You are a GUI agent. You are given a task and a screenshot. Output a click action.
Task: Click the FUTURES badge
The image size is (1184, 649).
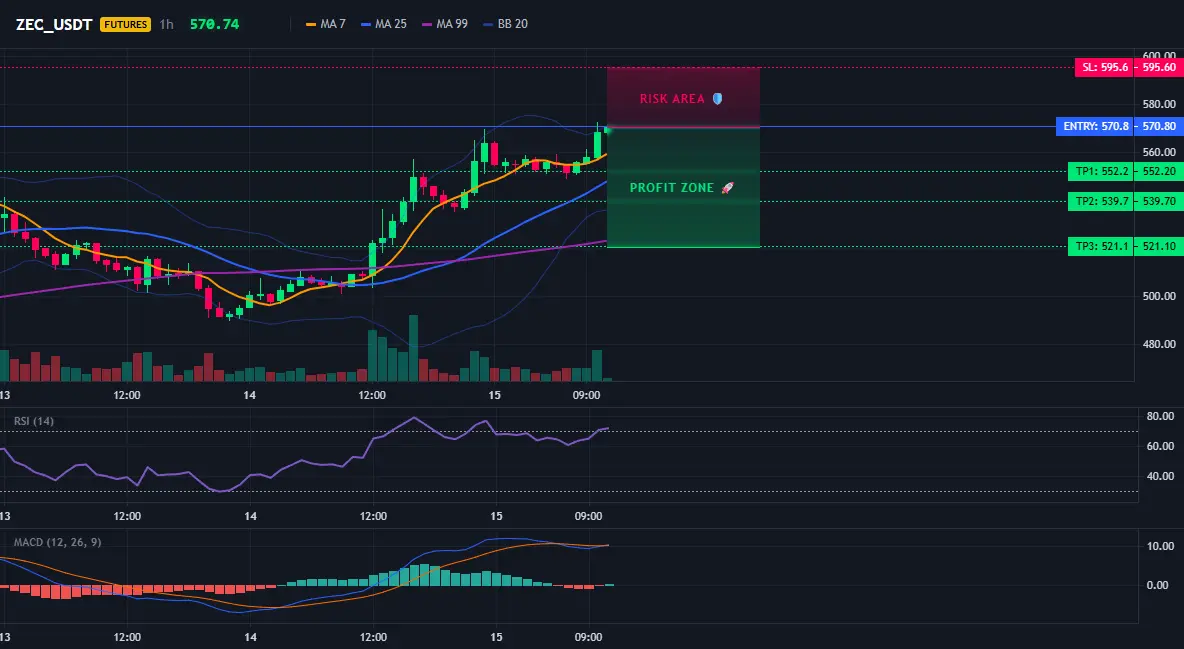pos(125,24)
